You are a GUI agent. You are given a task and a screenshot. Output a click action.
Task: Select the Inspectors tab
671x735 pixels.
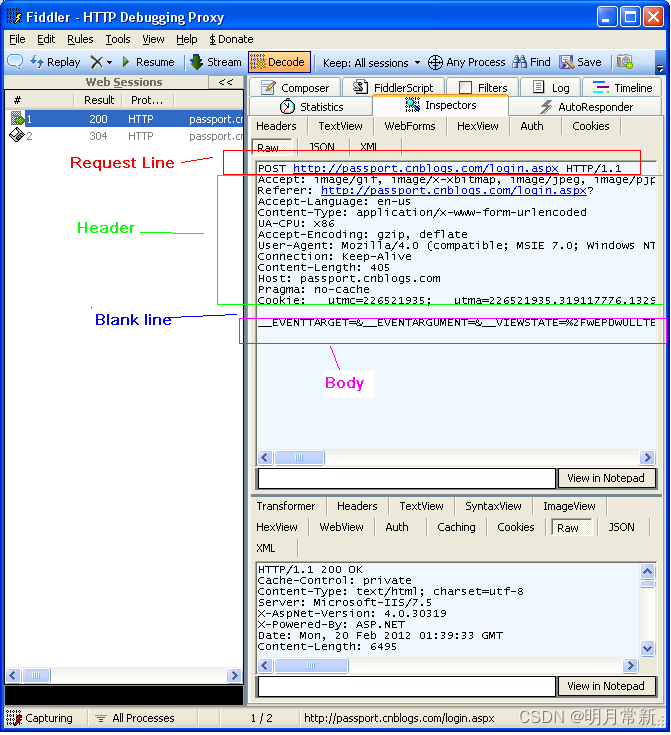(440, 105)
